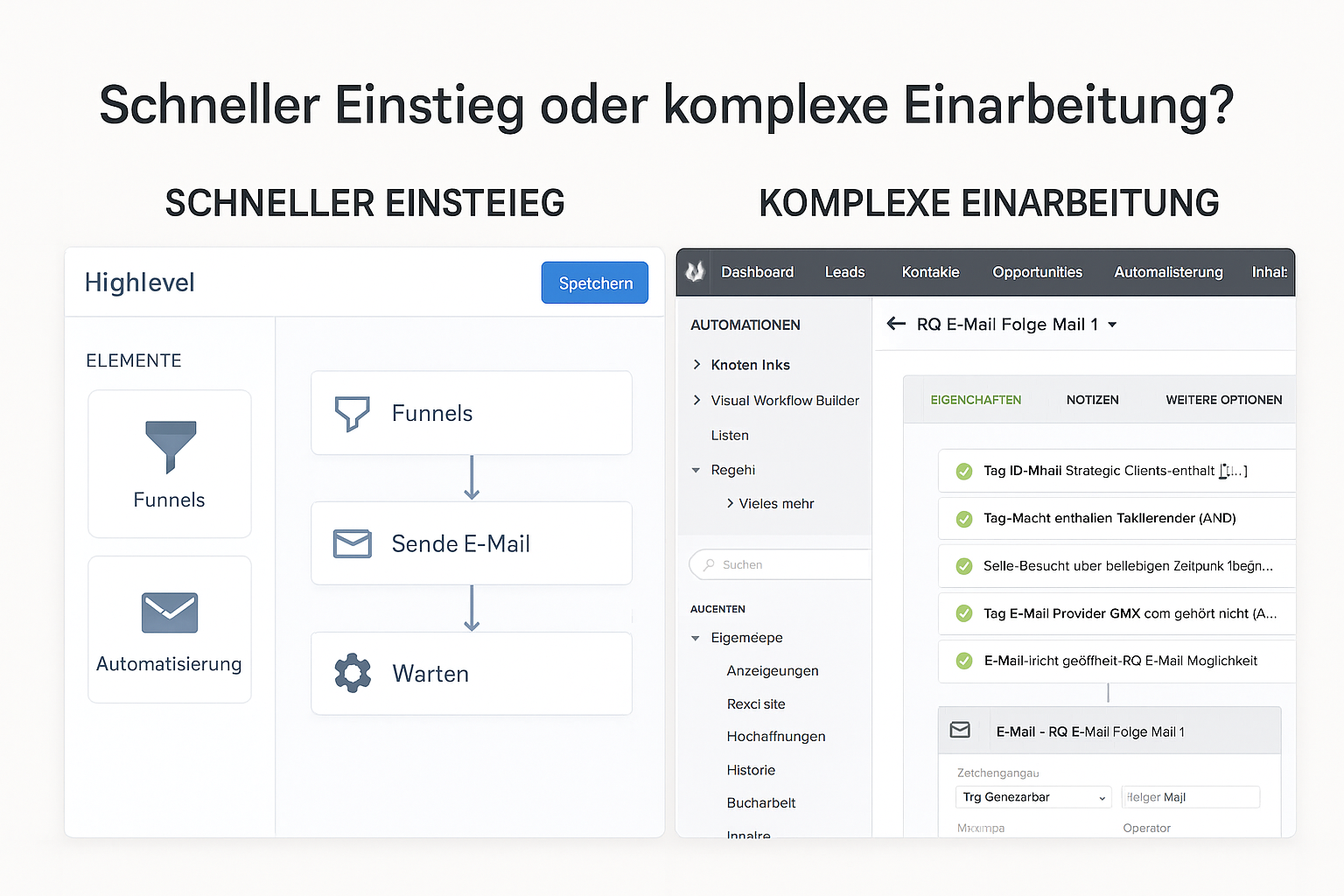Screen dimensions: 1344x896
Task: Toggle the check on Tag-Macht enthalien row
Action: [x=964, y=519]
